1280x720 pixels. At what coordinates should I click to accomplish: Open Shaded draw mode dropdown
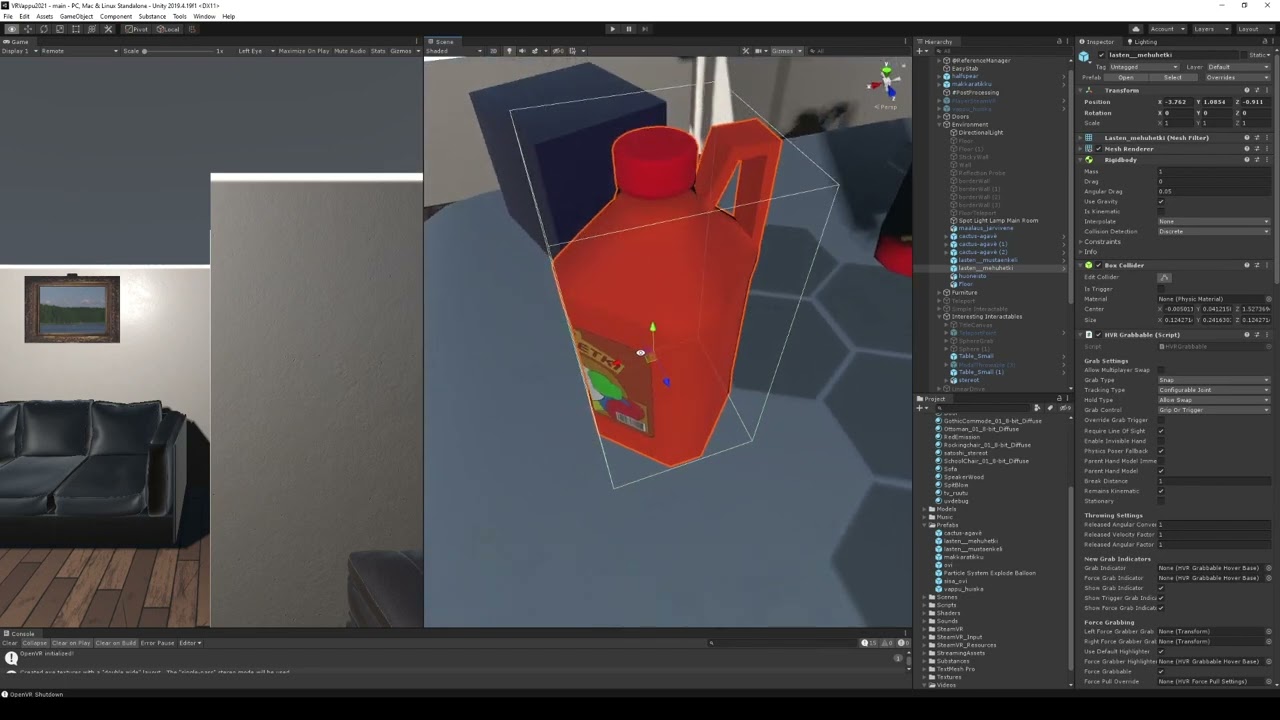[x=455, y=51]
